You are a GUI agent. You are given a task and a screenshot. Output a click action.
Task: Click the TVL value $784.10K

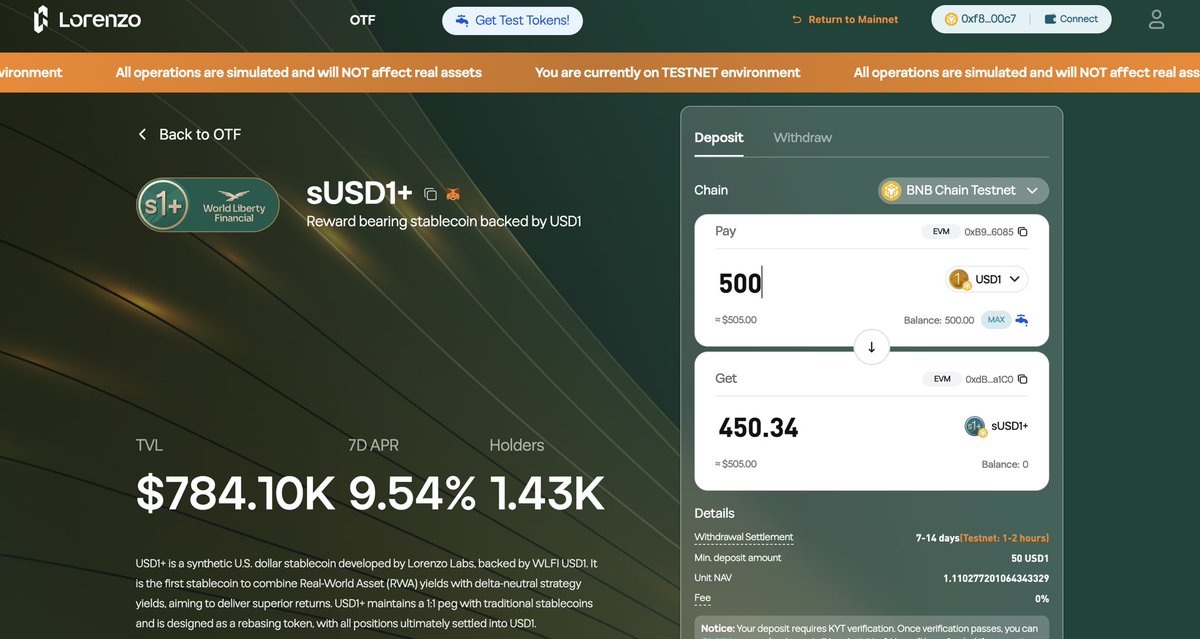tap(236, 493)
